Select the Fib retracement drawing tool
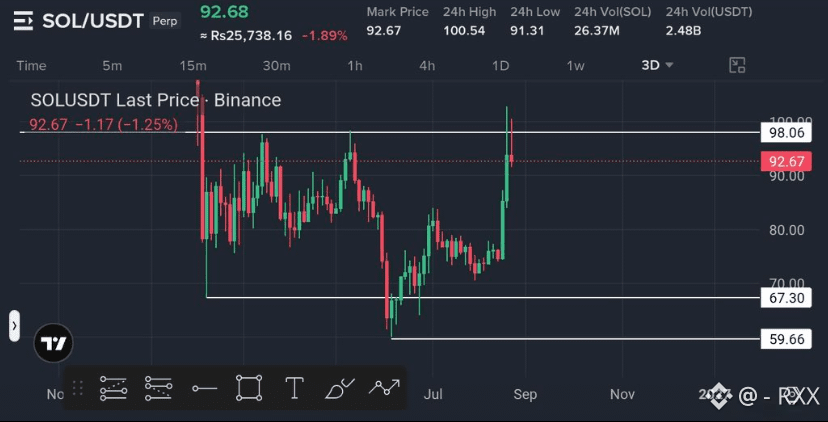This screenshot has height=422, width=828. tap(113, 388)
